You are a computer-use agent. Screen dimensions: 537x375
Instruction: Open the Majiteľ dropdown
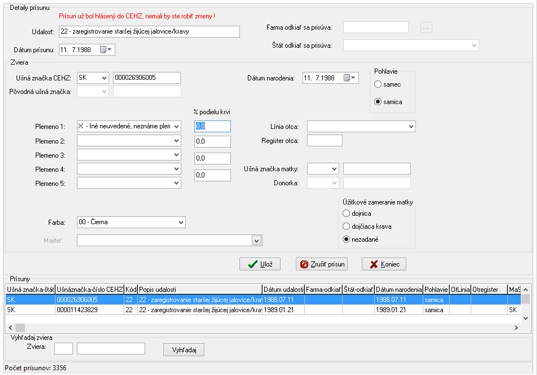[257, 241]
